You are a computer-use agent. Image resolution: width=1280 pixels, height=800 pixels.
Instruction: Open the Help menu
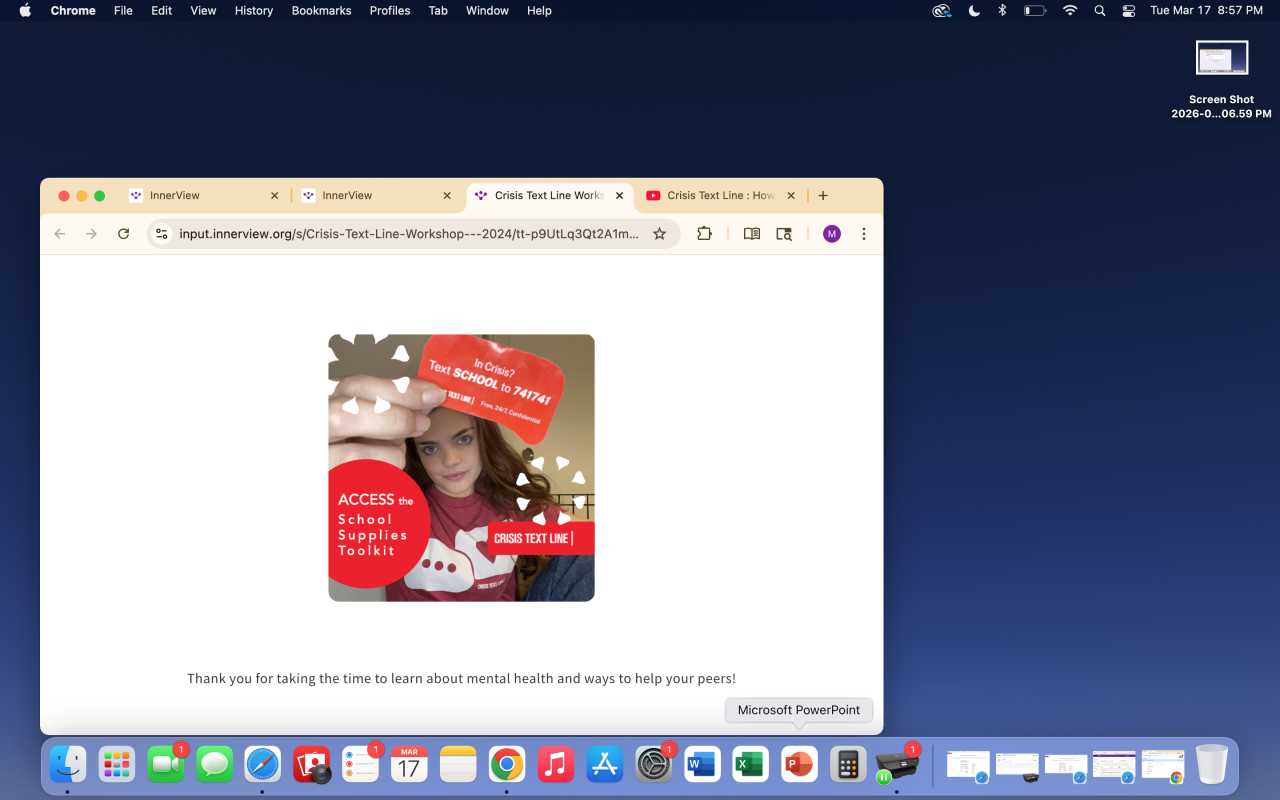coord(539,11)
